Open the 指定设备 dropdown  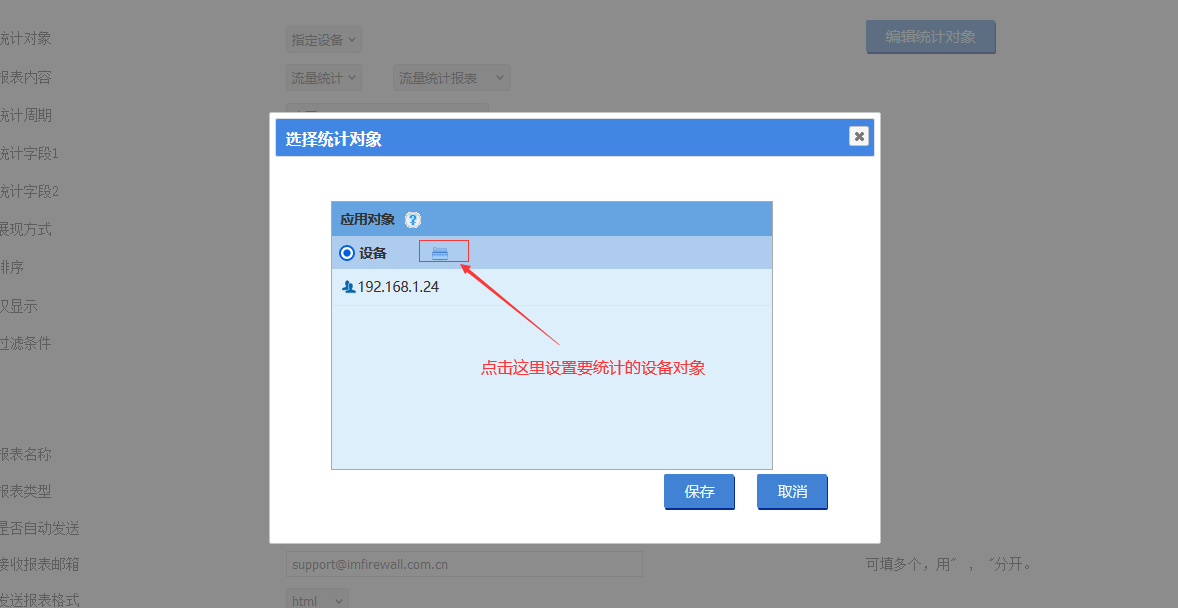(x=323, y=40)
